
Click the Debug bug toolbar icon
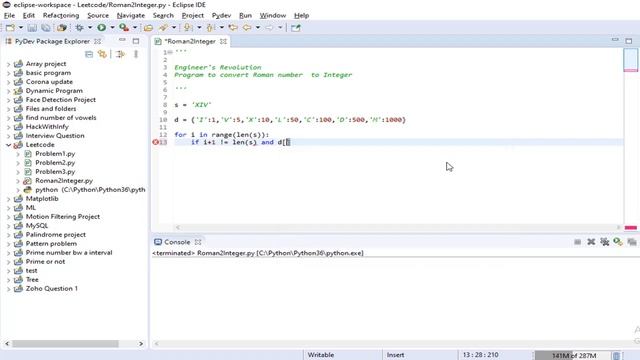pyautogui.click(x=80, y=28)
